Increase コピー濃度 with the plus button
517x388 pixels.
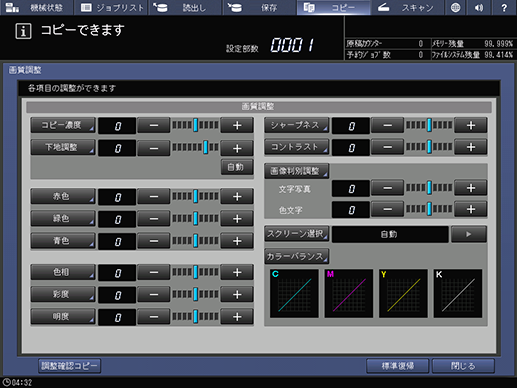pyautogui.click(x=237, y=126)
